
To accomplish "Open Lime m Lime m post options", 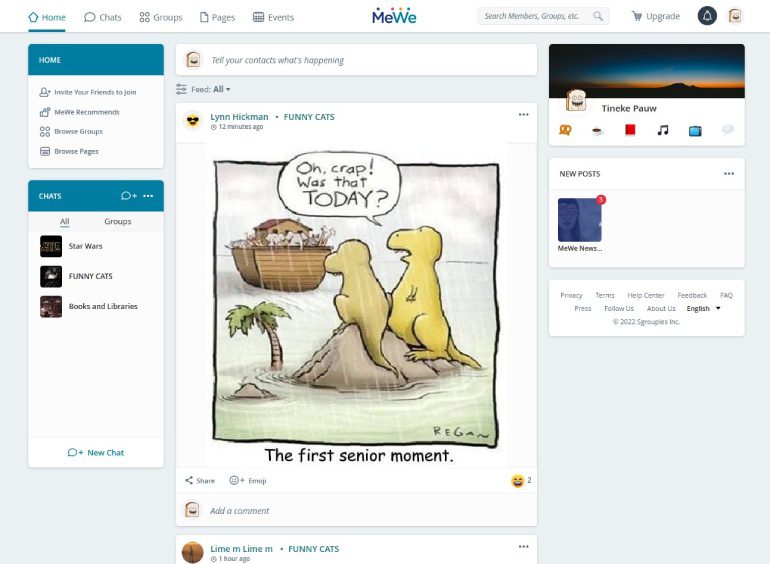I will click(x=523, y=546).
